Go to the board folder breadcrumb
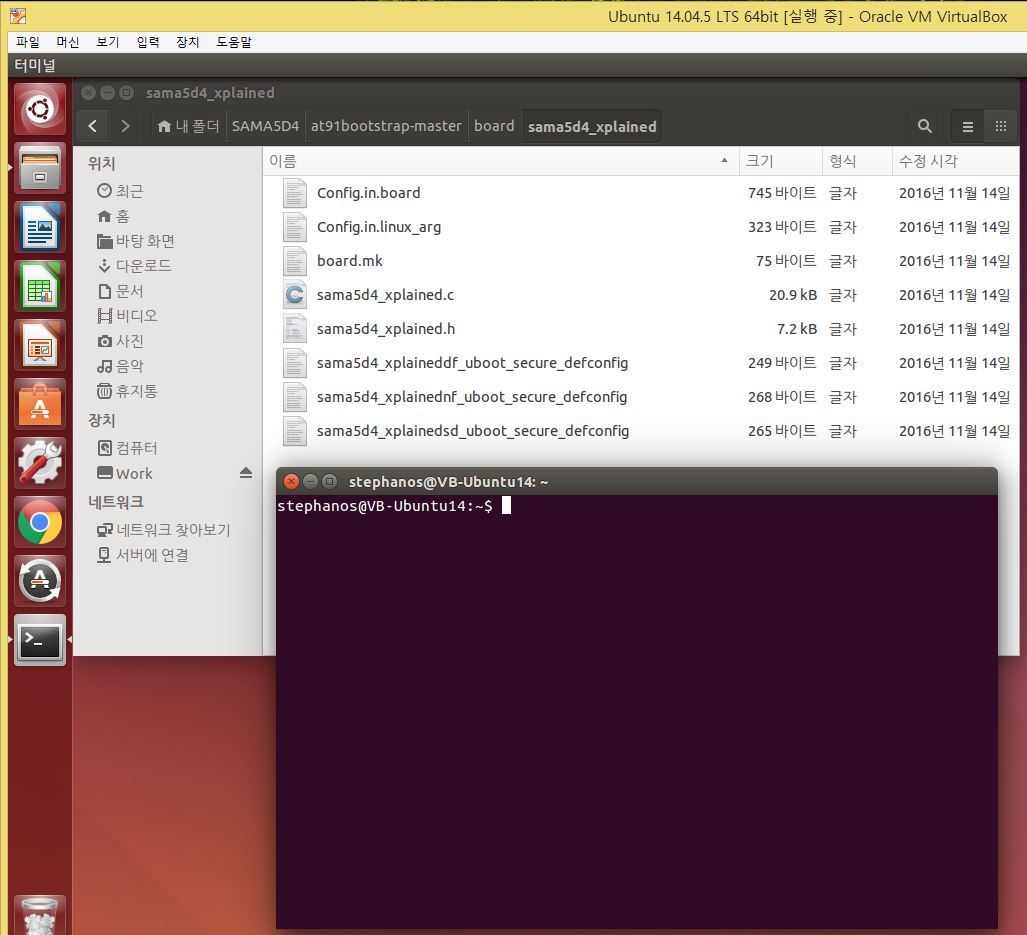Viewport: 1027px width, 935px height. click(494, 126)
